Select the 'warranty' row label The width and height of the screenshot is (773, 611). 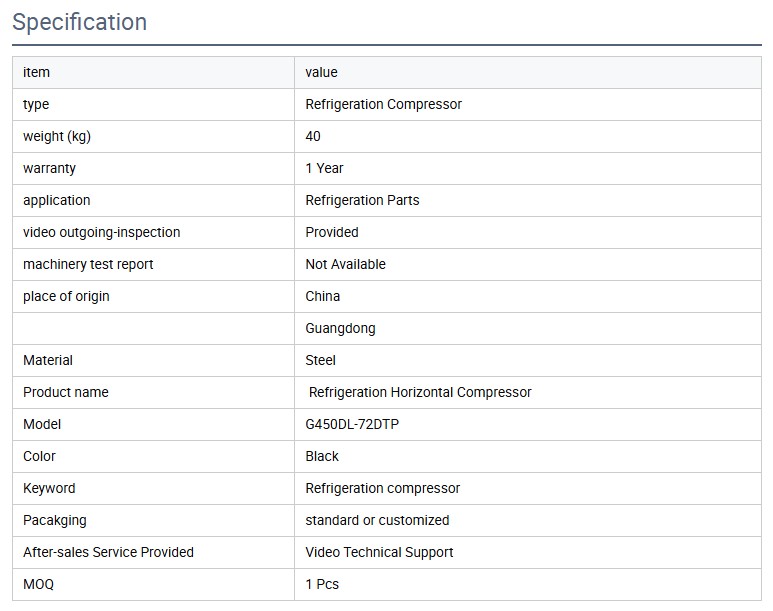point(49,169)
